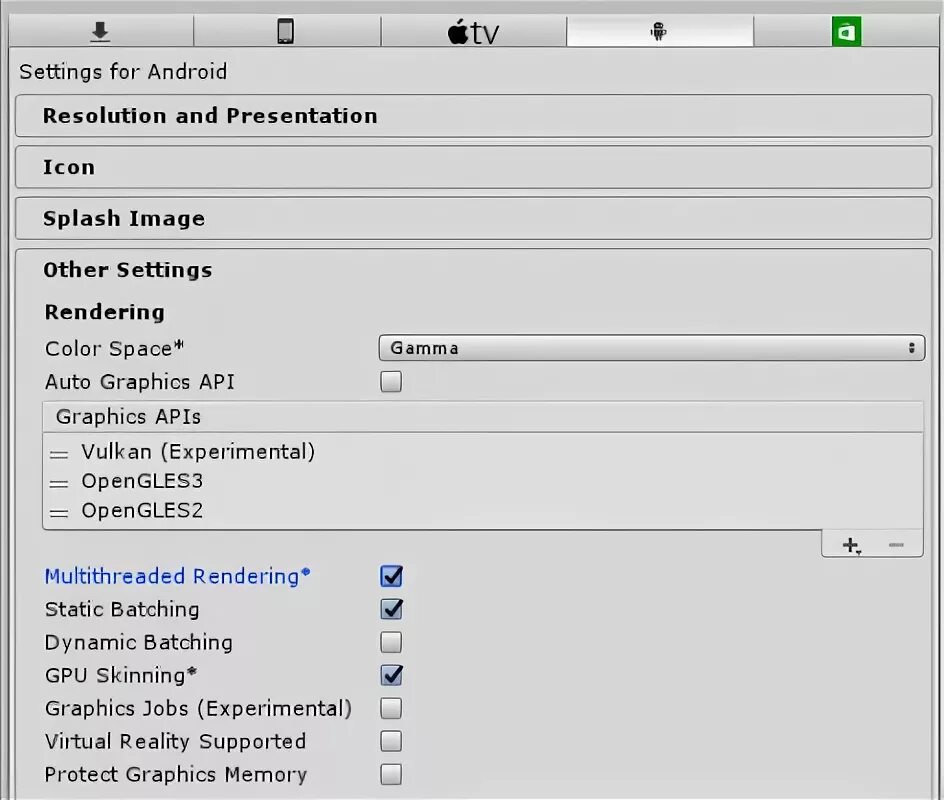Click the Rendering subsection heading

coord(105,312)
